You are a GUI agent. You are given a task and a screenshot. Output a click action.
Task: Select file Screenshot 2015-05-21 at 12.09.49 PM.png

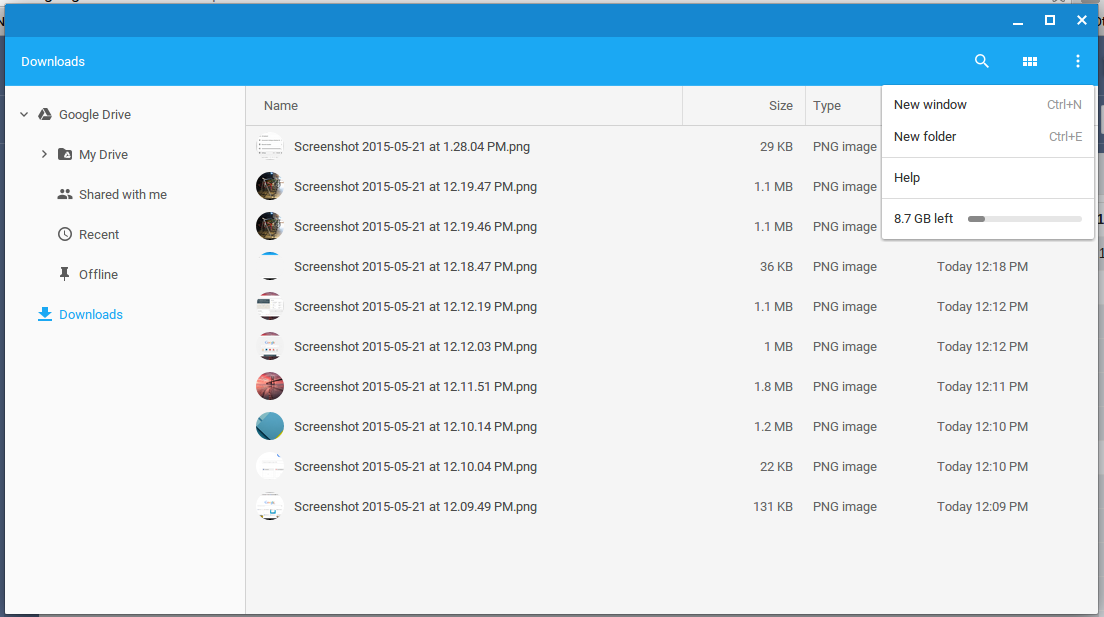tap(415, 507)
